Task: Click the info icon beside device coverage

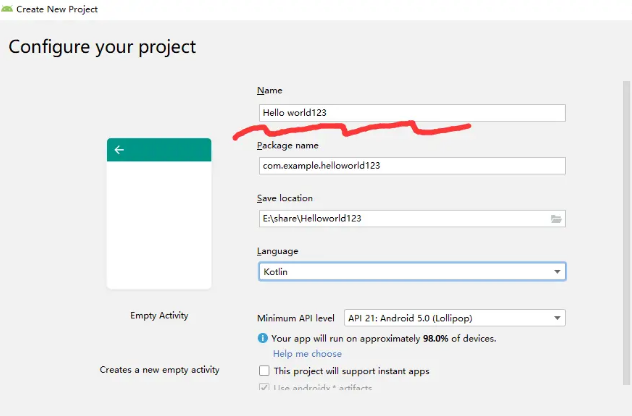Action: point(262,338)
